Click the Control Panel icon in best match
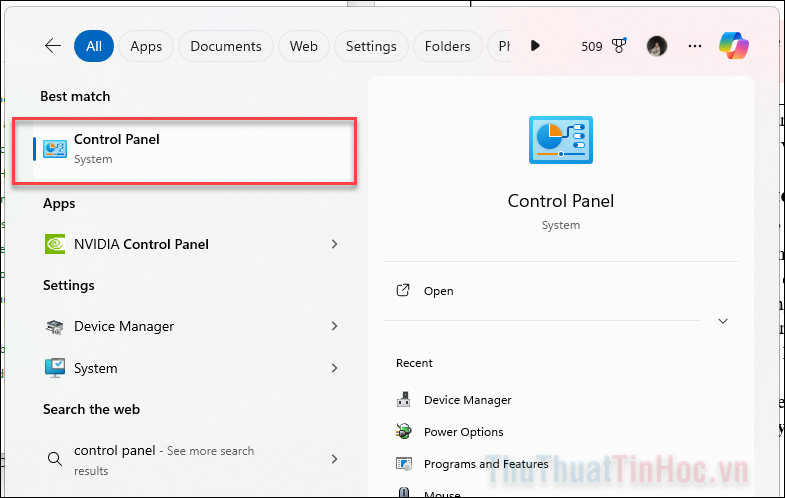The height and width of the screenshot is (498, 785). click(55, 149)
